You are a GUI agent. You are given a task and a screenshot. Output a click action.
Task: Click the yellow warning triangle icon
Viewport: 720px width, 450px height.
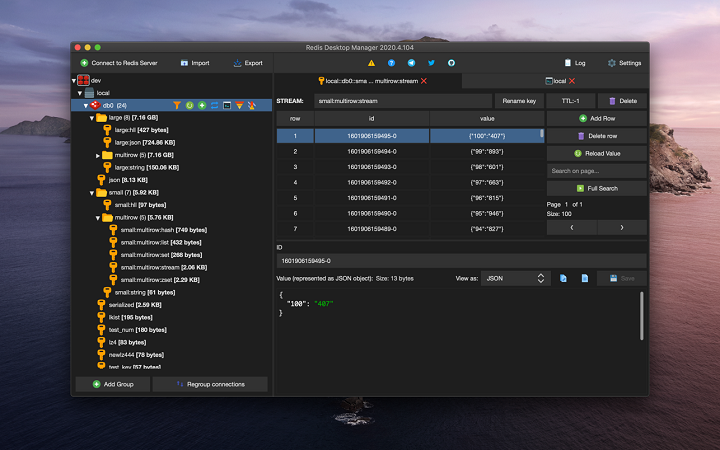371,63
